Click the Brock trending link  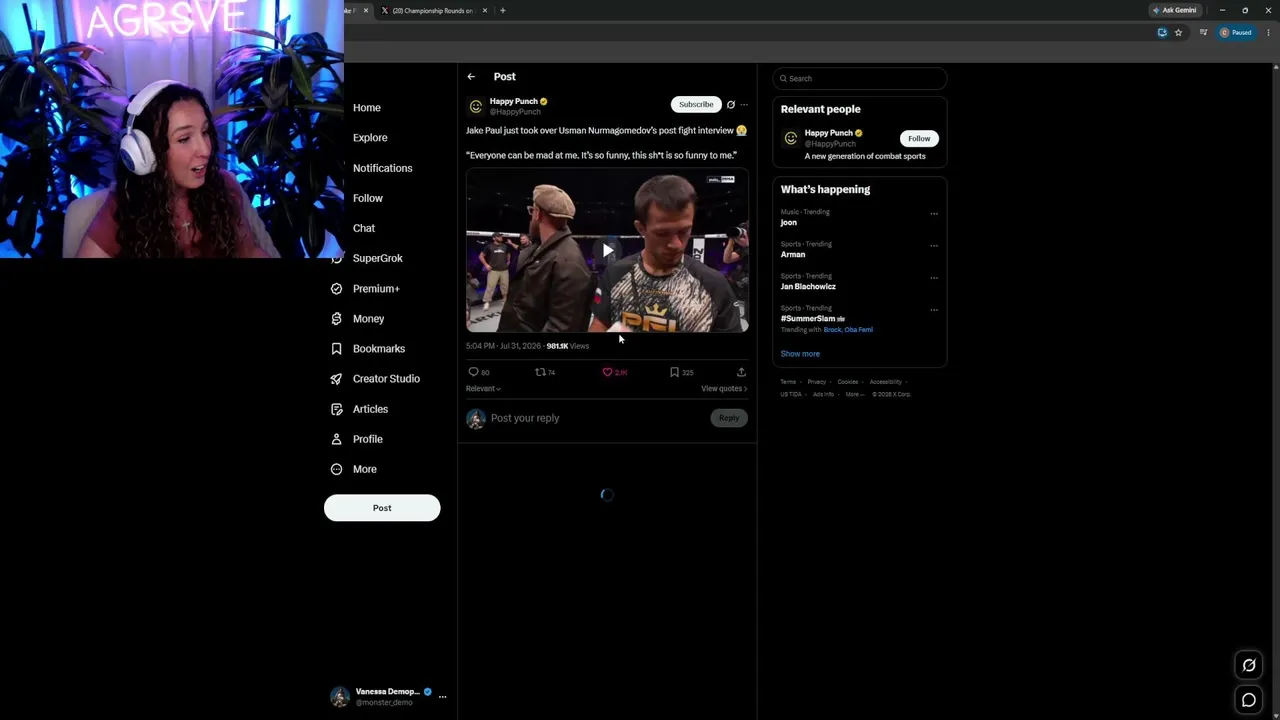(832, 330)
